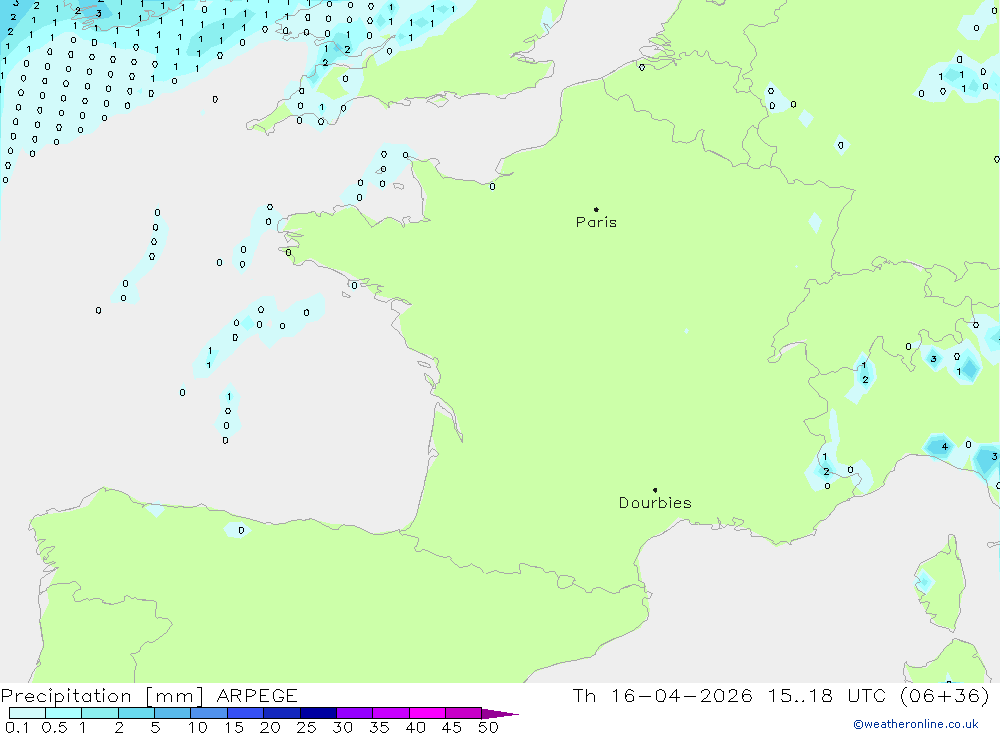Pick the 10–15 mm legend swatch
The image size is (1000, 733).
pyautogui.click(x=209, y=713)
